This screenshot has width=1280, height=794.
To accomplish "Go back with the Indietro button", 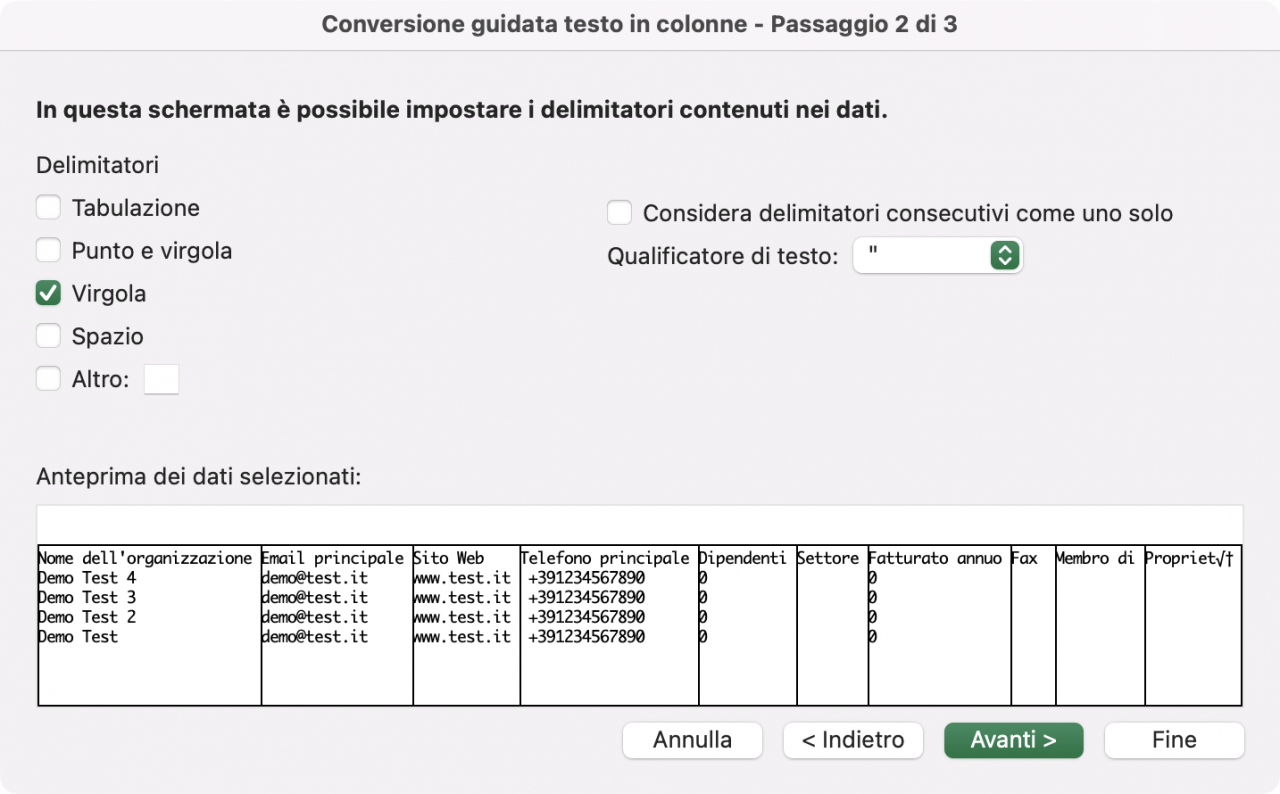I will (853, 740).
